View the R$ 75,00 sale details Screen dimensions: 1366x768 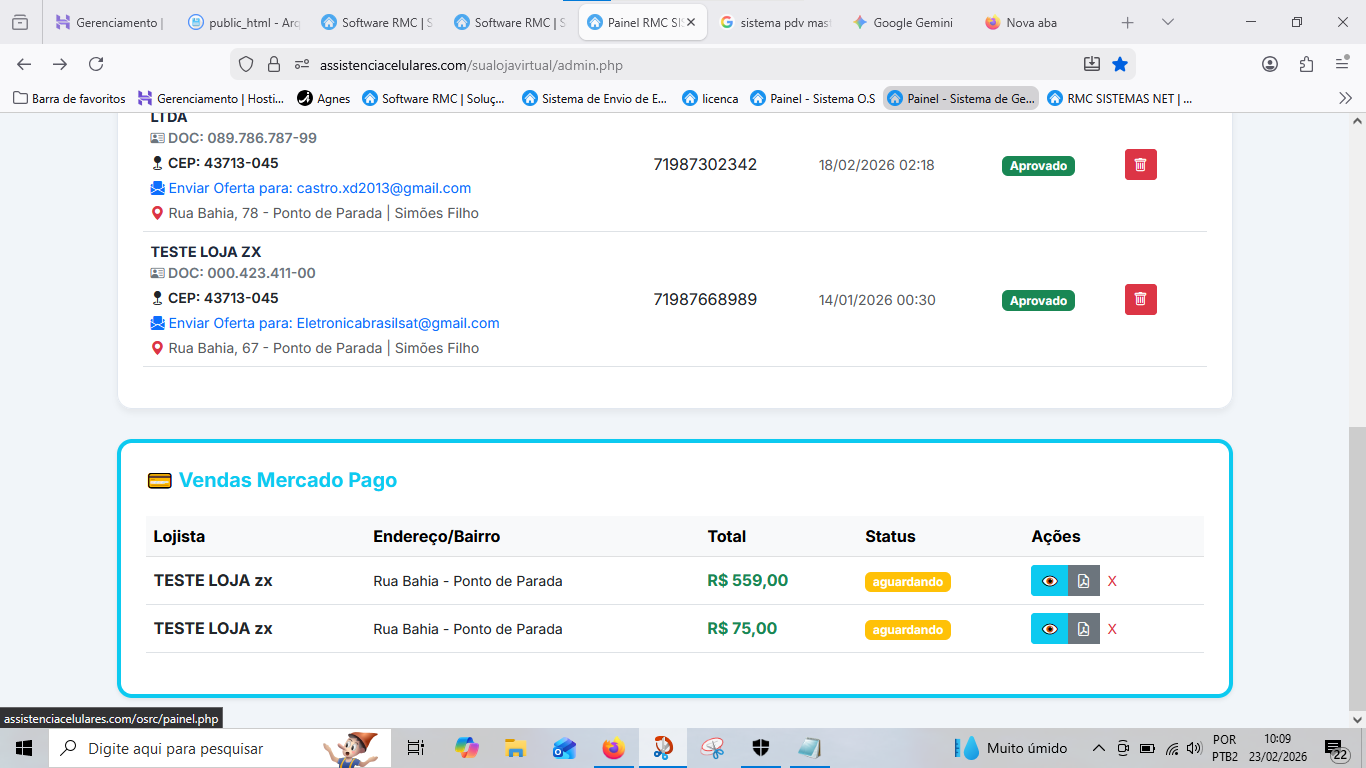(x=1049, y=629)
